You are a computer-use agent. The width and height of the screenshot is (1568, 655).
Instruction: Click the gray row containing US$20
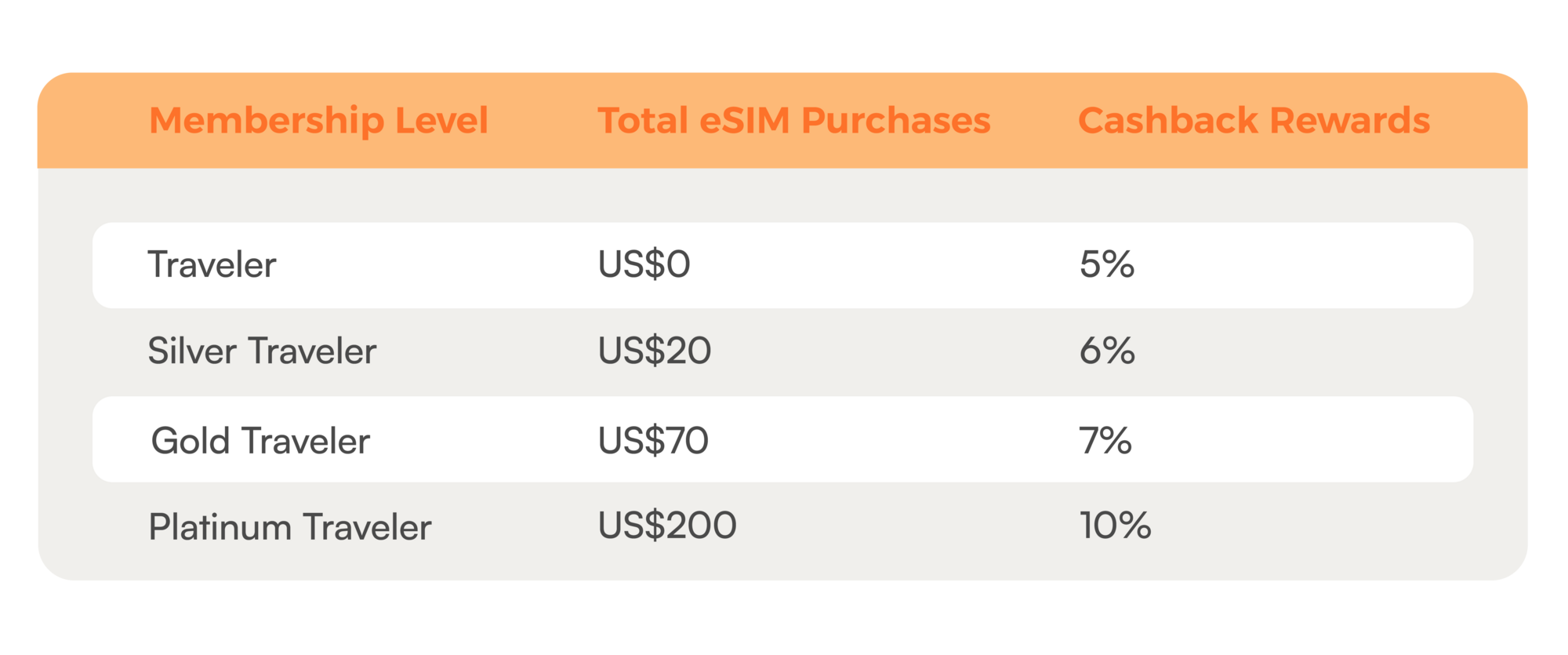pyautogui.click(x=862, y=351)
